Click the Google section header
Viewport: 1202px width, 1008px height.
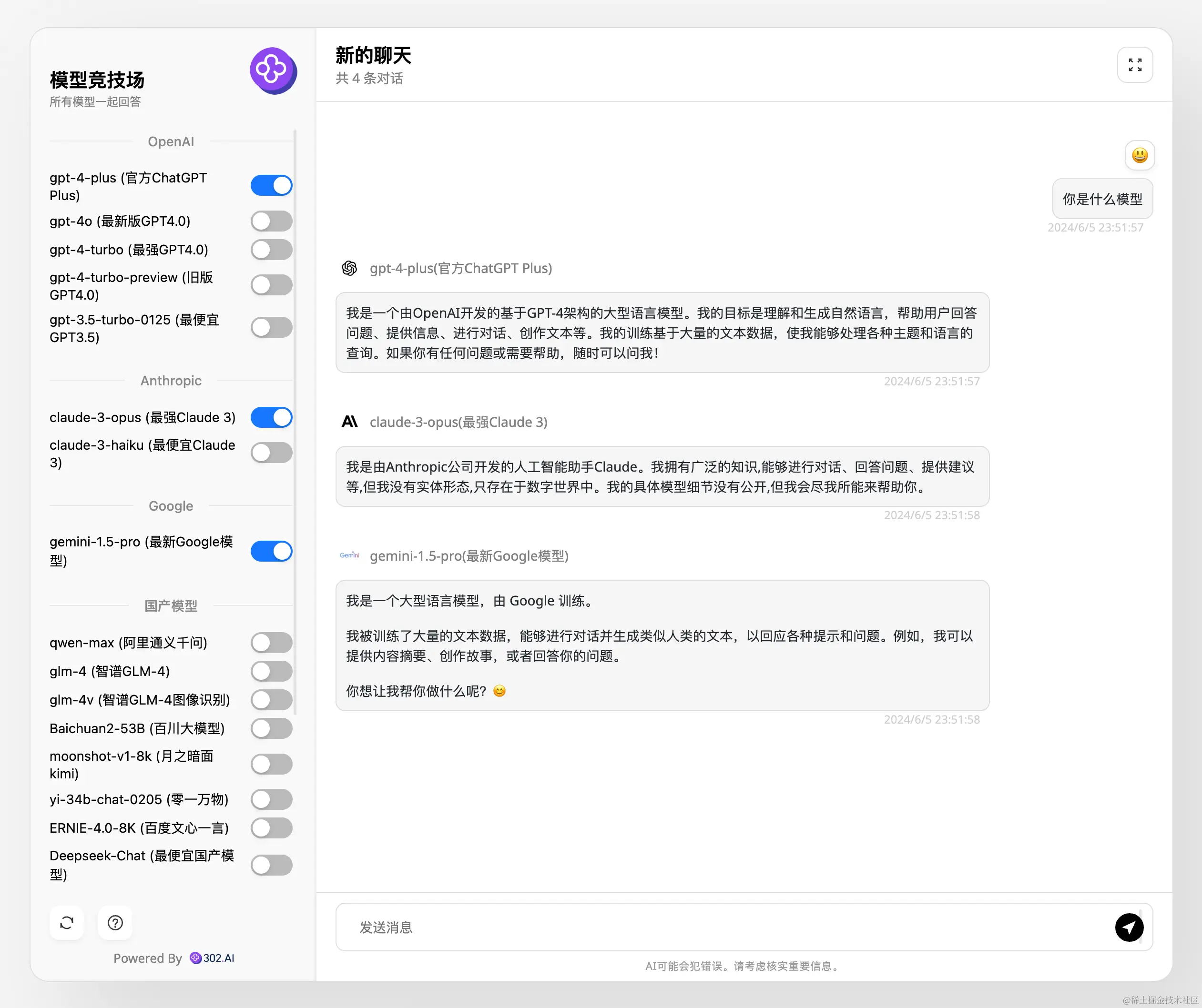pyautogui.click(x=171, y=506)
